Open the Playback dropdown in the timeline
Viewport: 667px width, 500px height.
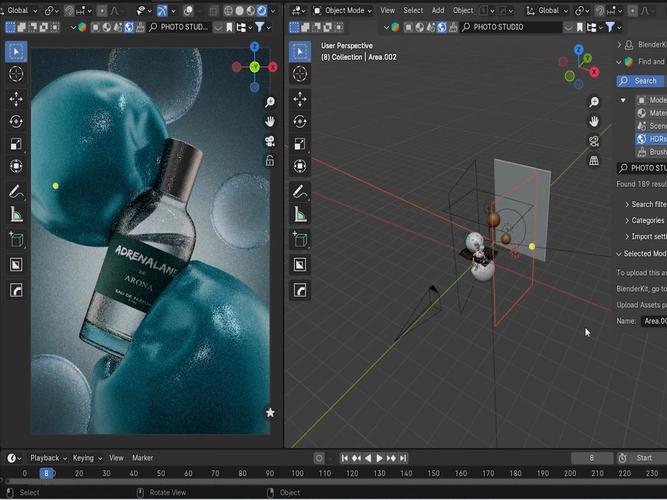coord(48,458)
